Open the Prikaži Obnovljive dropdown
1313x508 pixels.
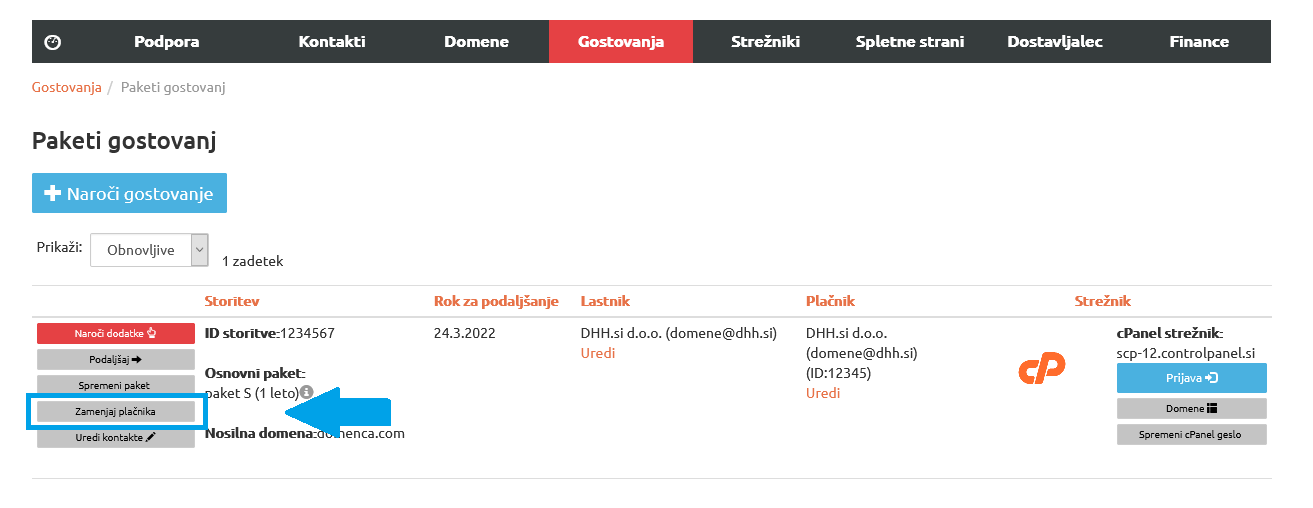click(149, 250)
